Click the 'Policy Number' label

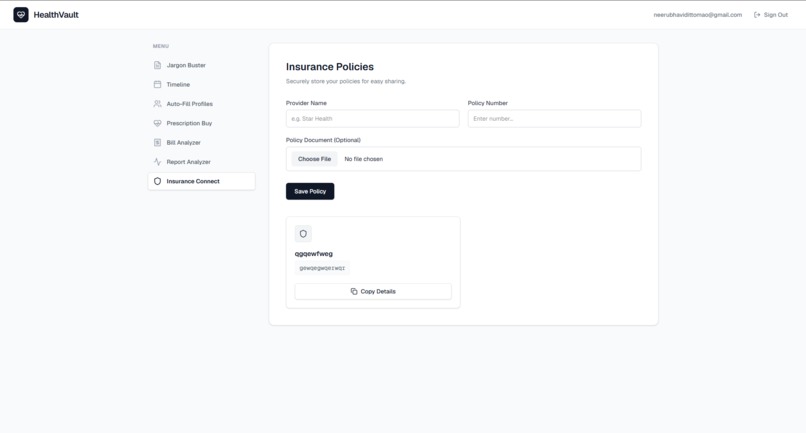click(488, 103)
